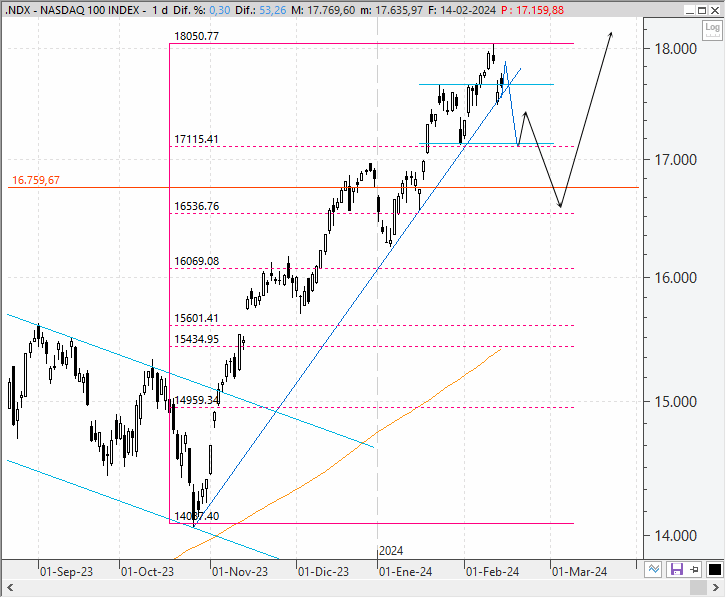Image resolution: width=726 pixels, height=598 pixels.
Task: Click the 01-Dic-23 date label
Action: click(323, 572)
